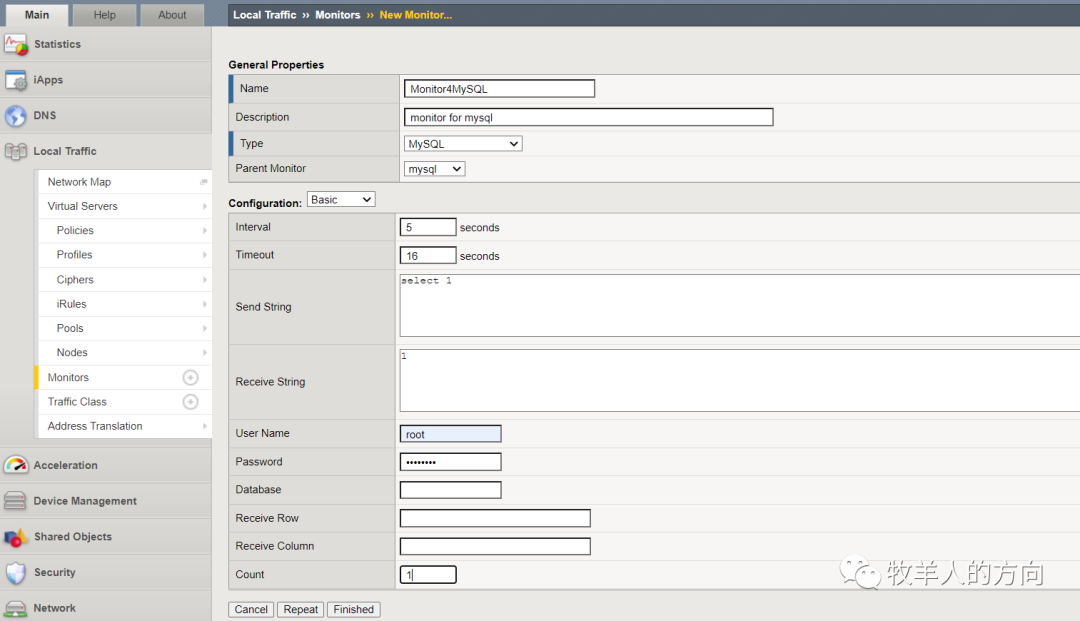
Task: Open the Type dropdown showing MySQL
Action: tap(463, 144)
